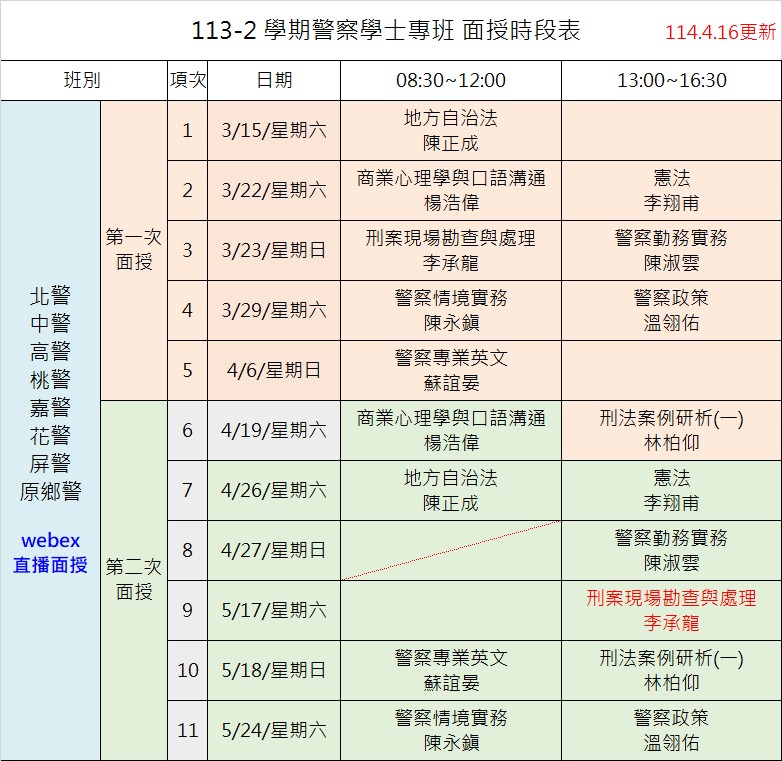782x761 pixels.
Task: Click the title 113-2 學期警察學士專班 面授時段表
Action: coord(386,30)
